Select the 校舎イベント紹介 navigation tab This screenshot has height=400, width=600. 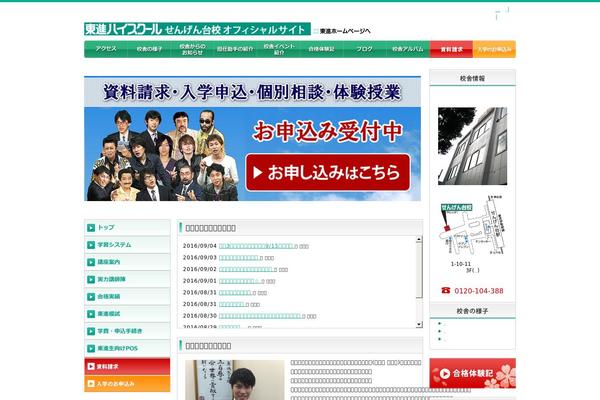(x=279, y=49)
